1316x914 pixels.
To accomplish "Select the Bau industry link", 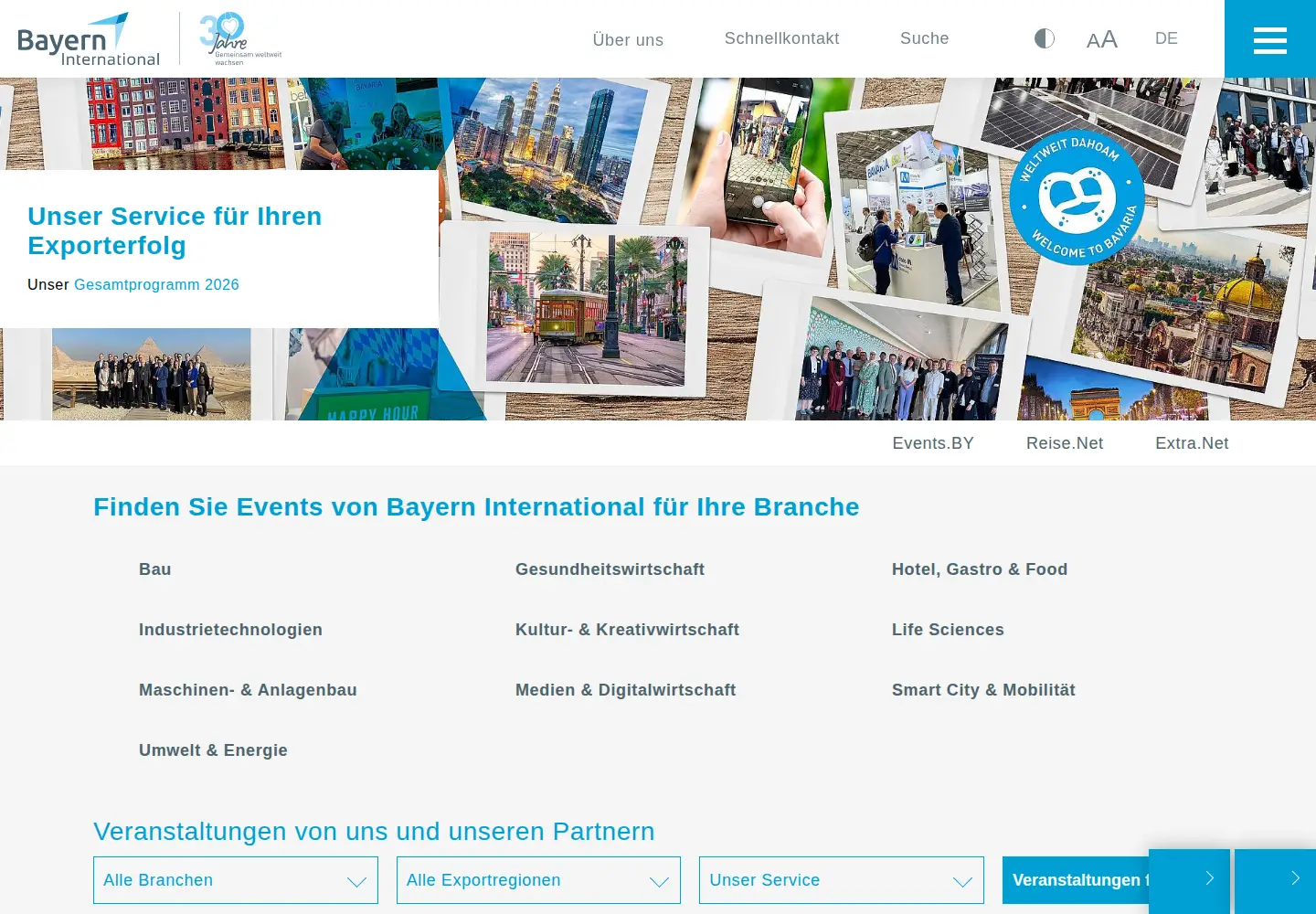I will [155, 569].
